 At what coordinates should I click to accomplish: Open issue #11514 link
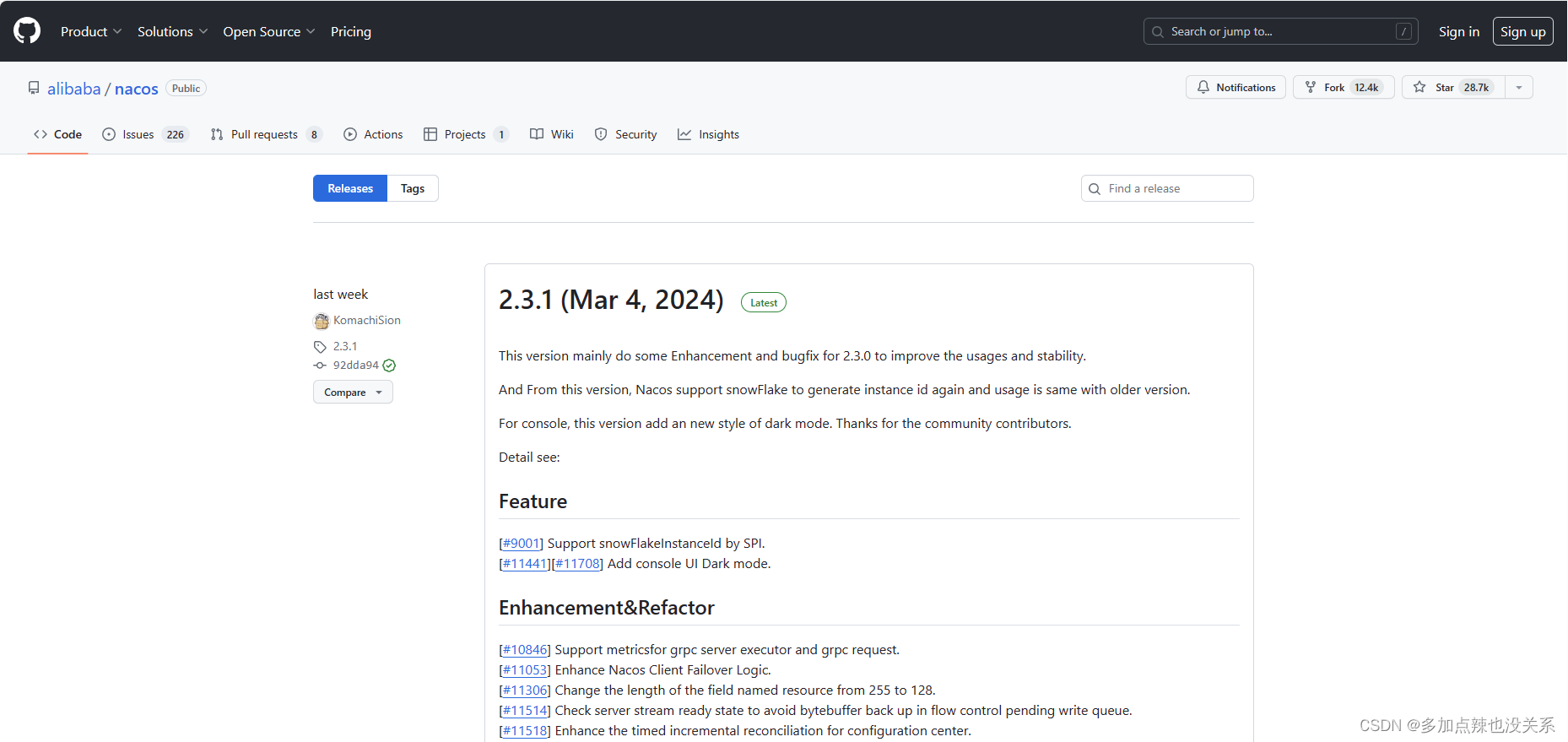tap(525, 711)
